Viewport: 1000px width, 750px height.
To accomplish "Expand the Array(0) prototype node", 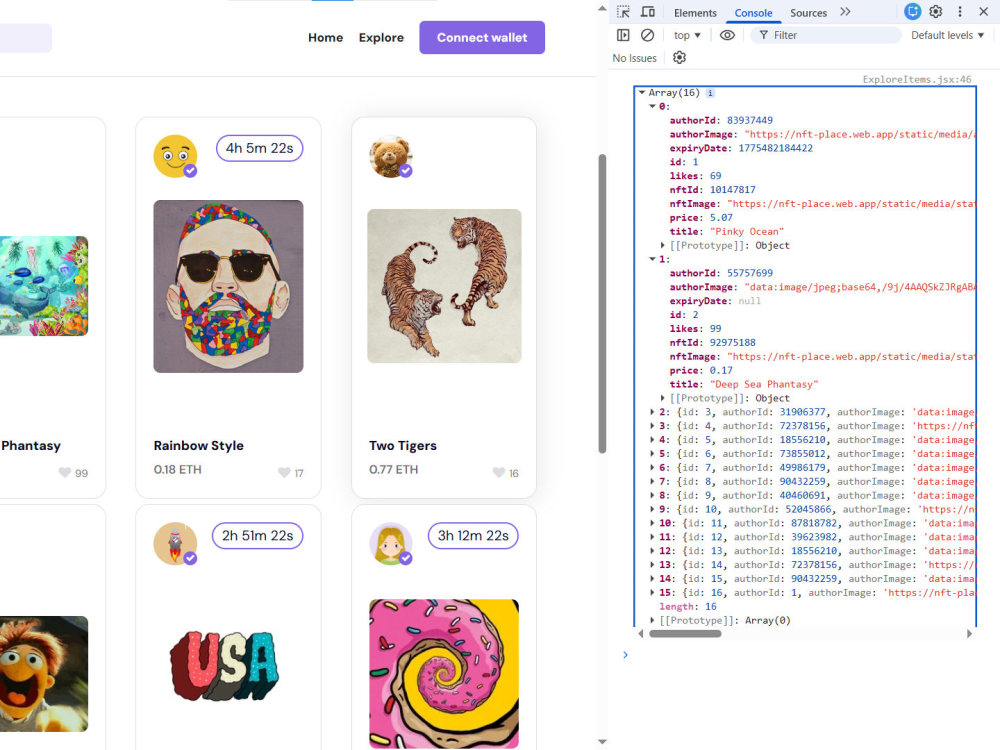I will (652, 620).
